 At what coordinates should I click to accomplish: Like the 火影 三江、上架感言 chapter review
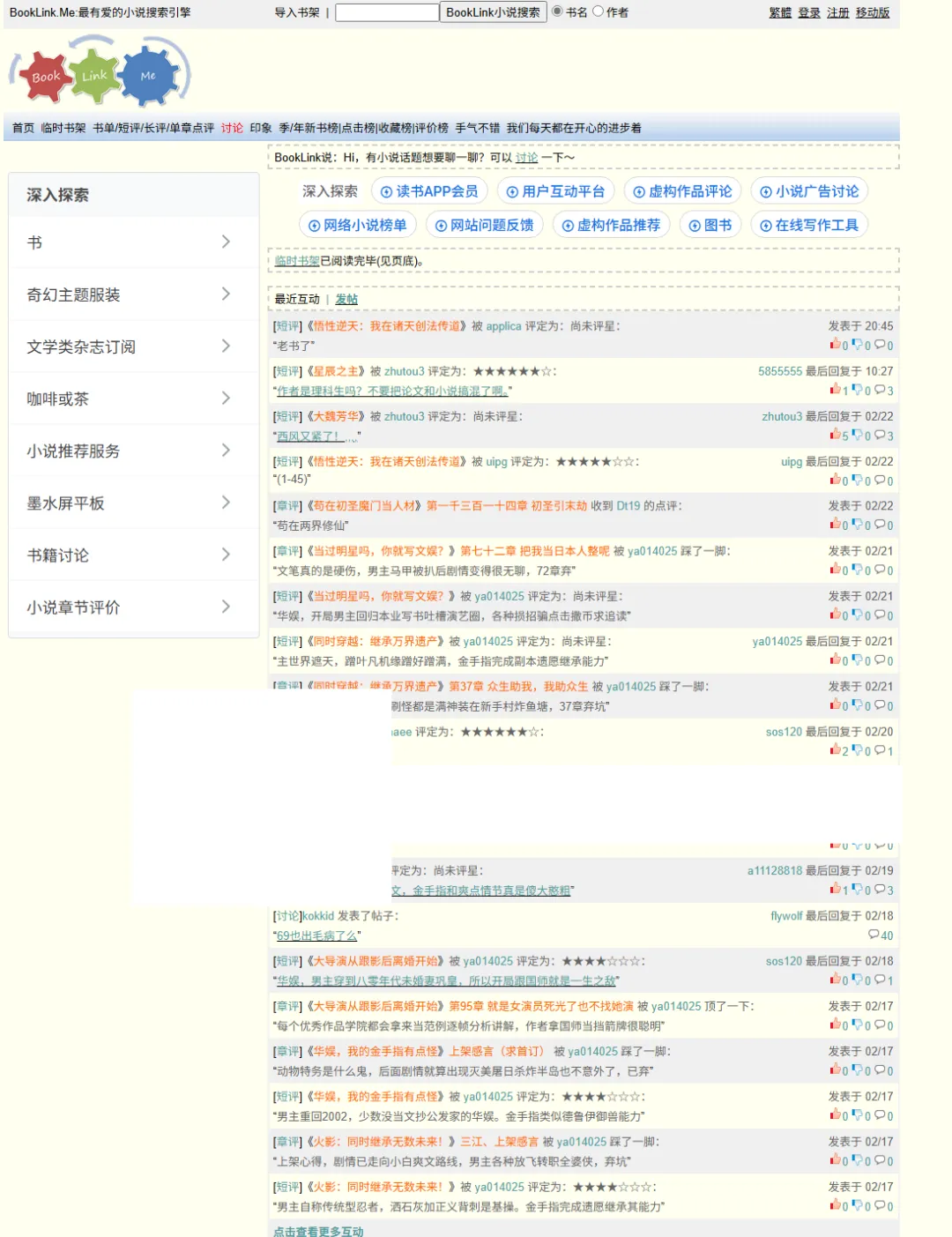point(835,1160)
